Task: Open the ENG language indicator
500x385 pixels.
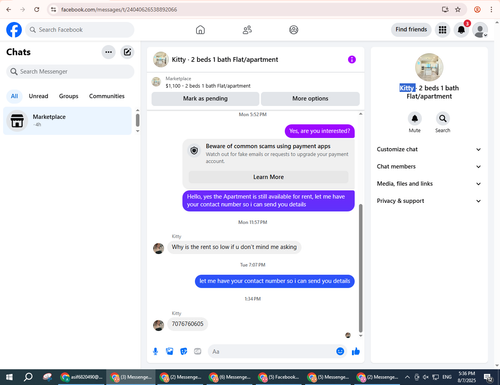Action: pos(447,377)
